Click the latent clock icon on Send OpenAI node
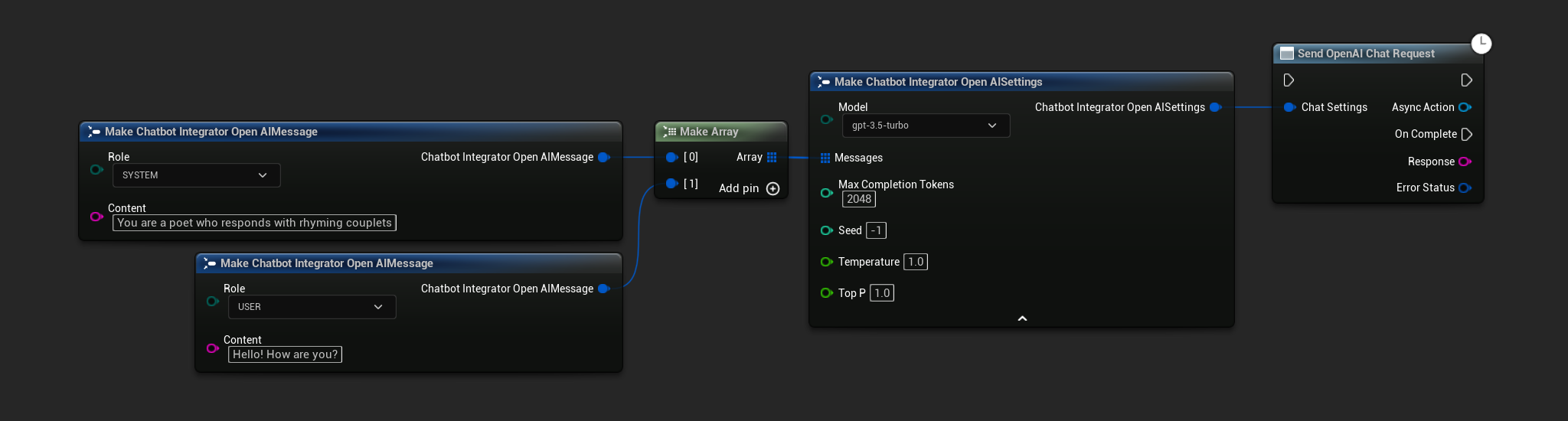1568x421 pixels. pyautogui.click(x=1481, y=43)
